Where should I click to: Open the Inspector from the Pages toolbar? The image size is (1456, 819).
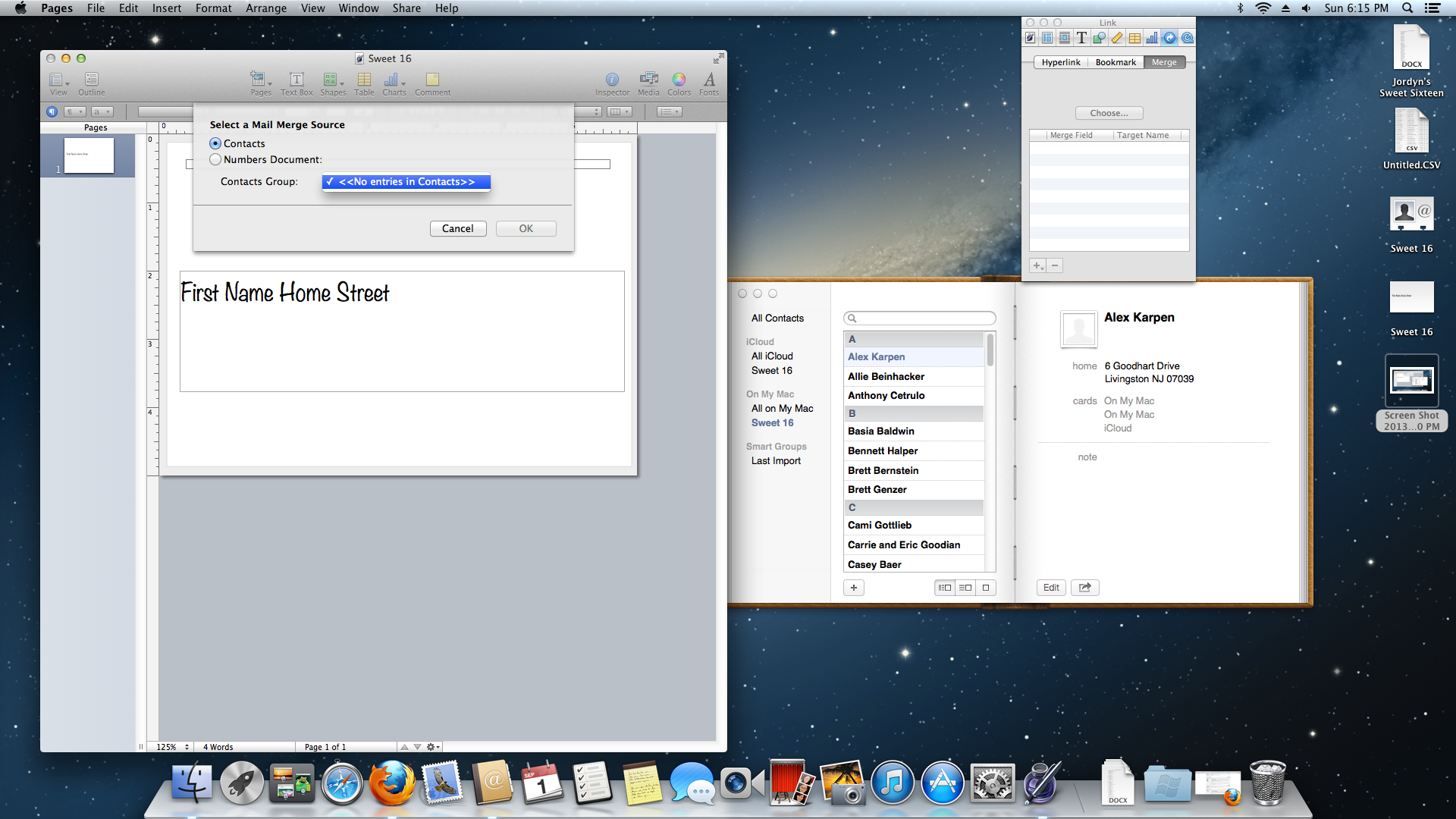(612, 83)
